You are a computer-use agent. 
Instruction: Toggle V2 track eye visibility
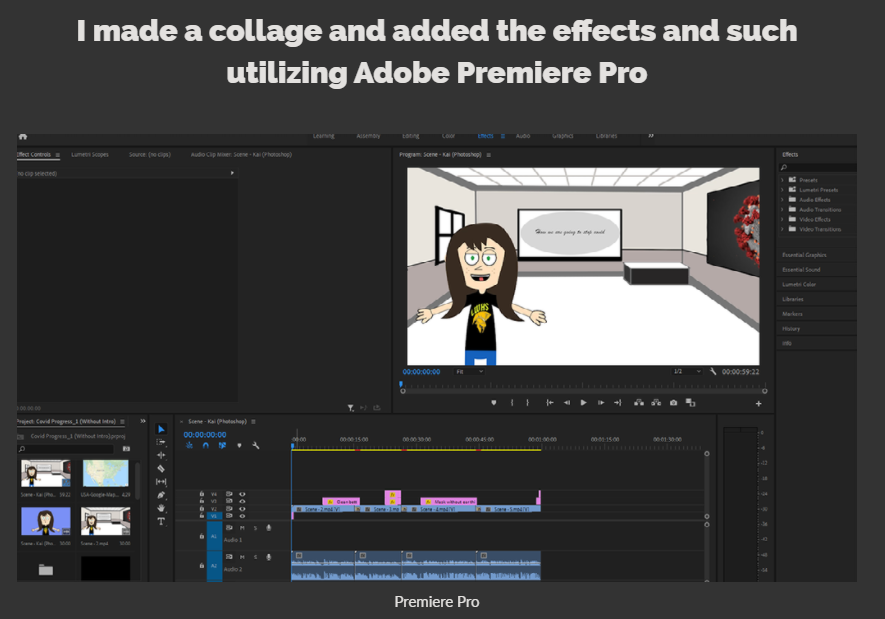(242, 509)
